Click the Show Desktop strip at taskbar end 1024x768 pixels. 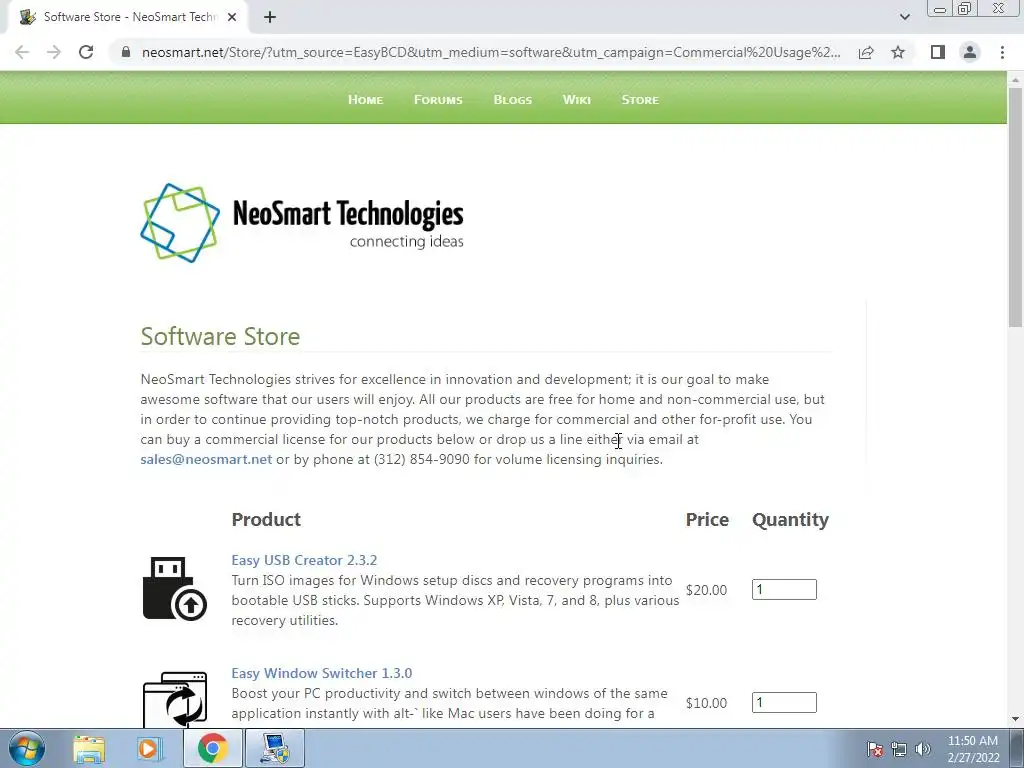pyautogui.click(x=1017, y=748)
